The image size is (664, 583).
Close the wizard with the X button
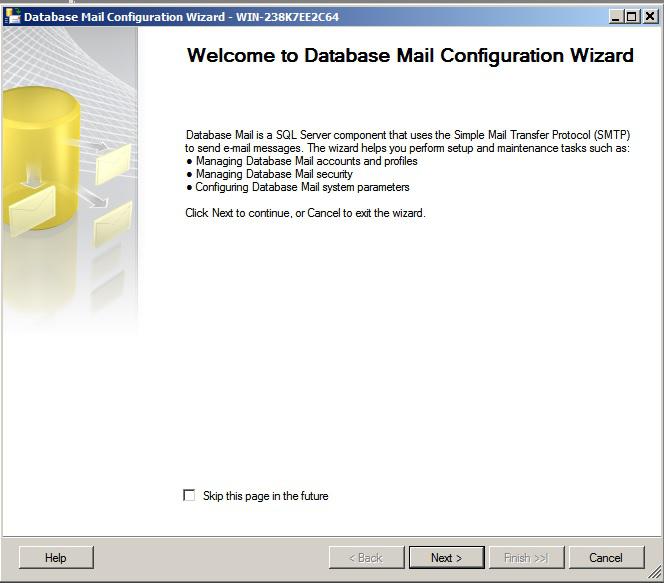click(650, 17)
